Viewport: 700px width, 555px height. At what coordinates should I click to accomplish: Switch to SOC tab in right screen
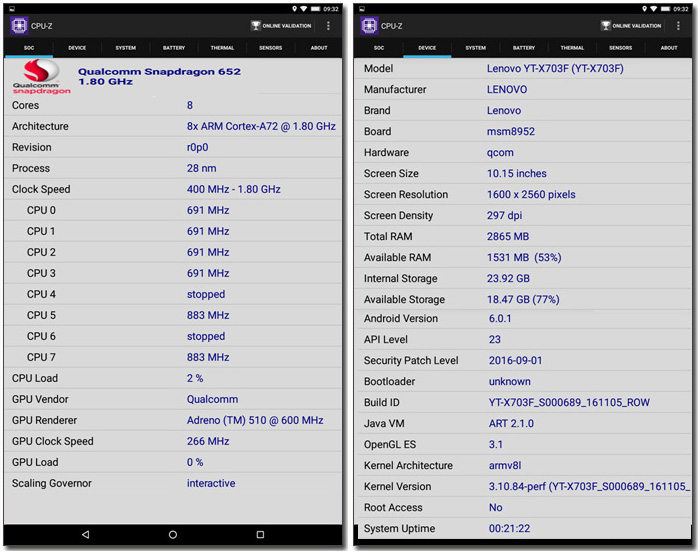(x=379, y=48)
